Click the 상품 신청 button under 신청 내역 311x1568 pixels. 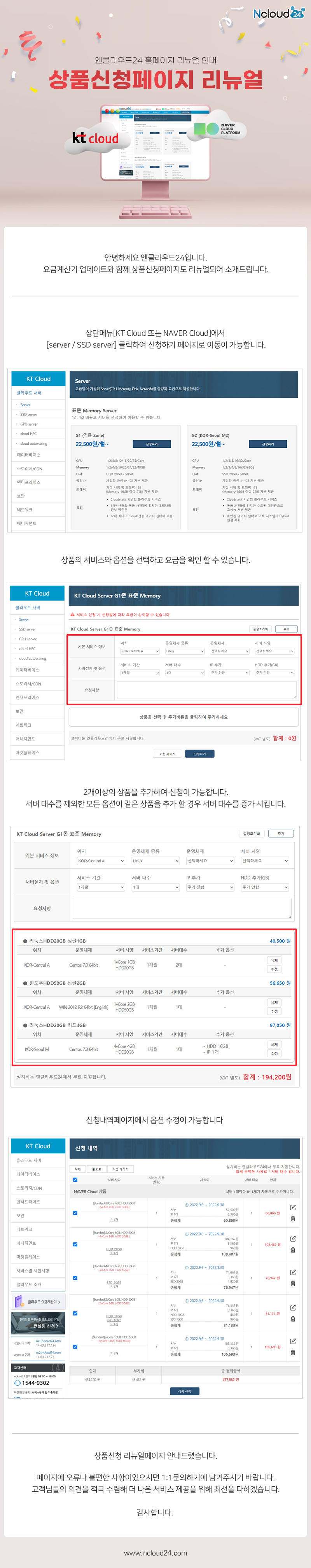click(x=184, y=1391)
